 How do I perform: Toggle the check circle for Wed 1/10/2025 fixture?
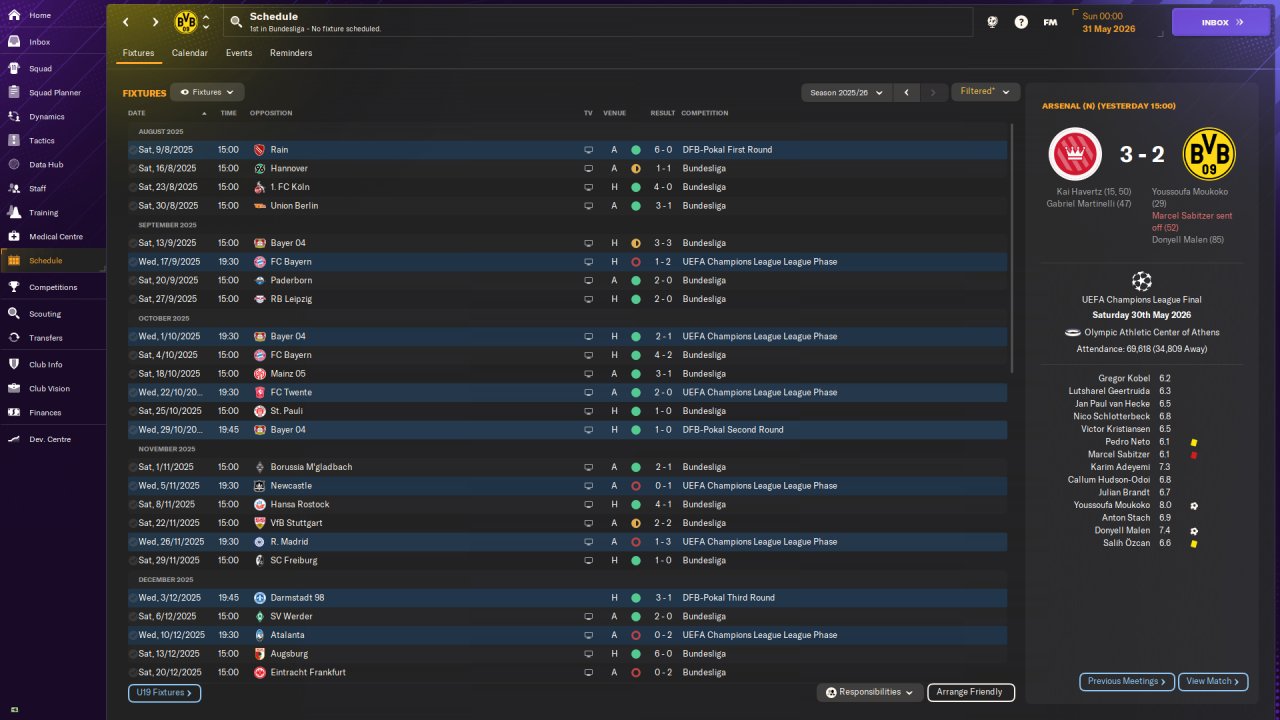133,336
